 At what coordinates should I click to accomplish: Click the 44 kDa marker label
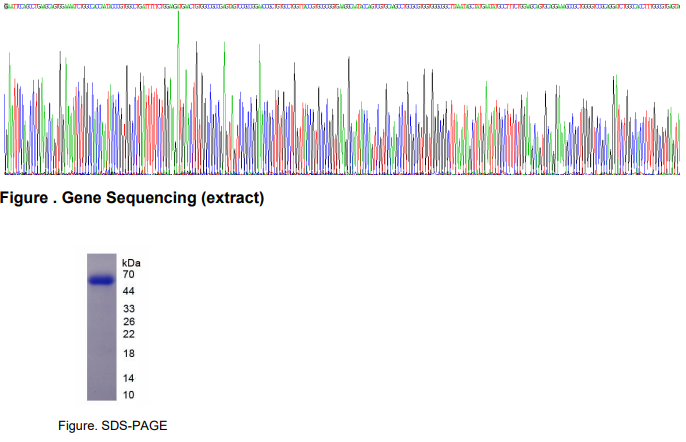point(128,291)
